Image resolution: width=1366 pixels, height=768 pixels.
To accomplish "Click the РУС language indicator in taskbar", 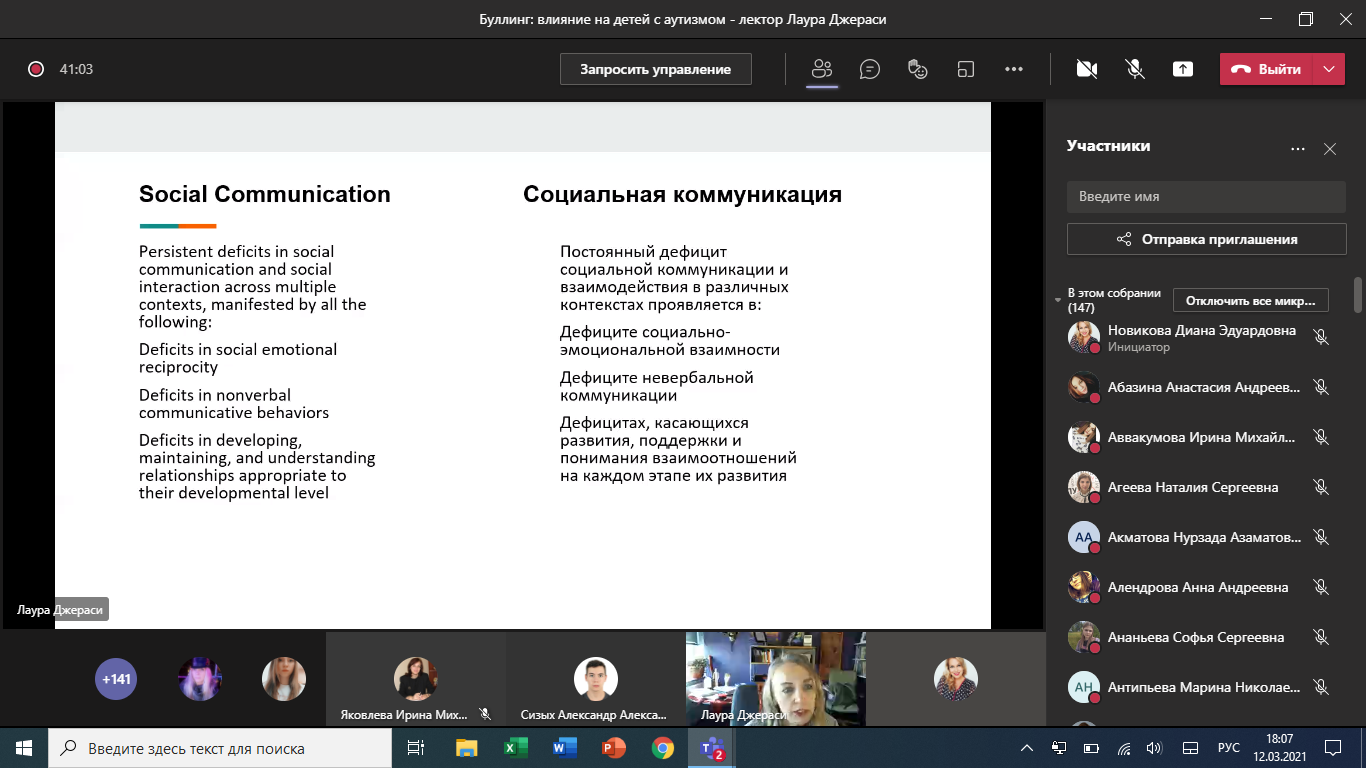I will [1228, 747].
